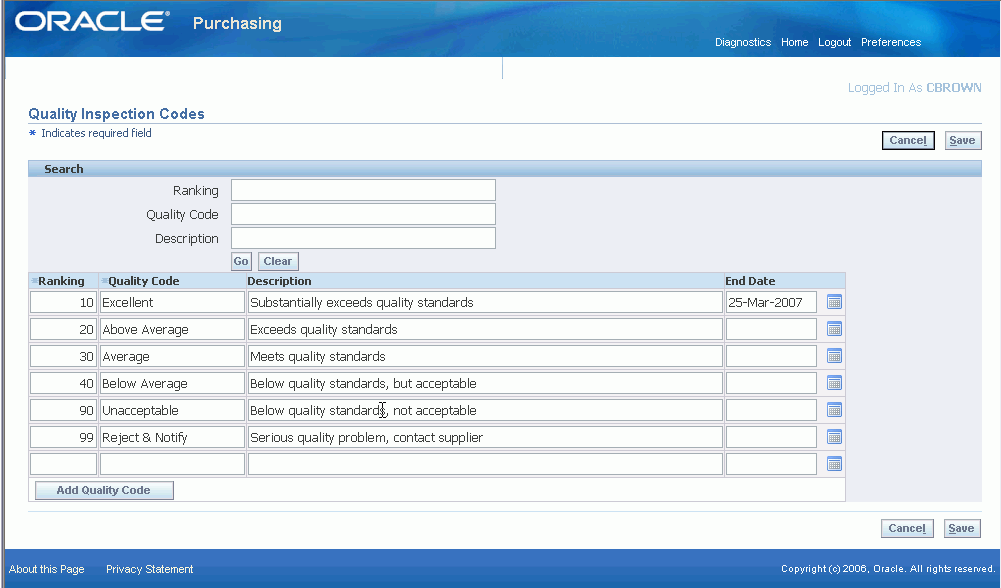Edit description 'Meets quality standards'

[x=485, y=356]
